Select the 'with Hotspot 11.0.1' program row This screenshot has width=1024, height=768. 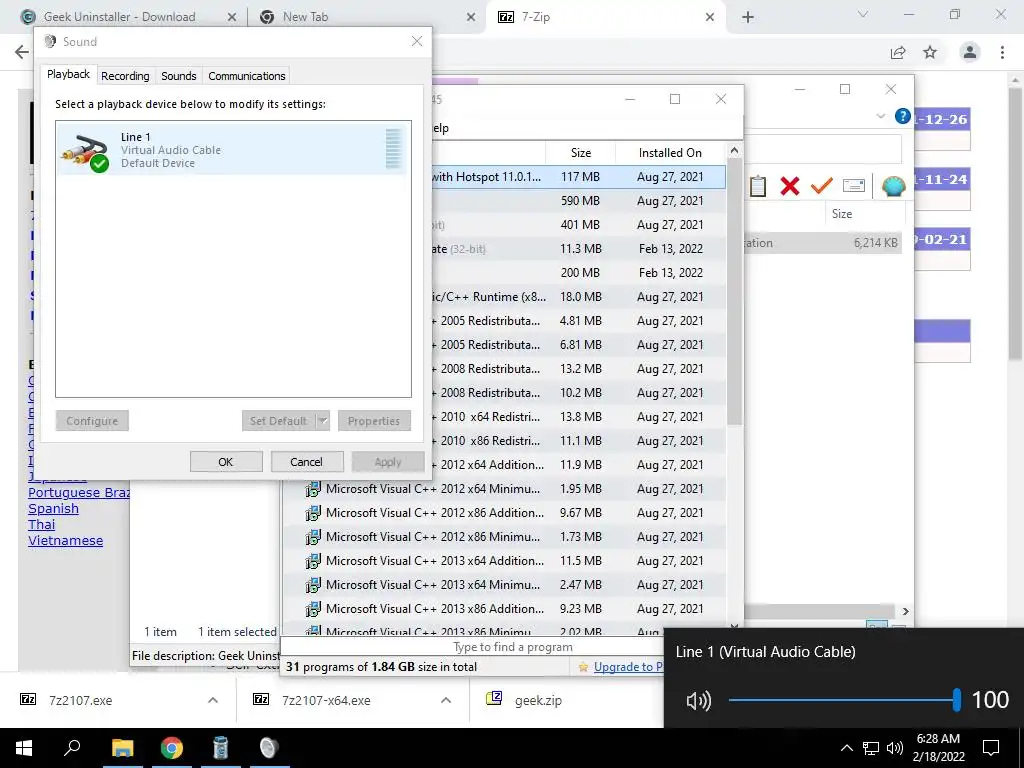tap(579, 177)
